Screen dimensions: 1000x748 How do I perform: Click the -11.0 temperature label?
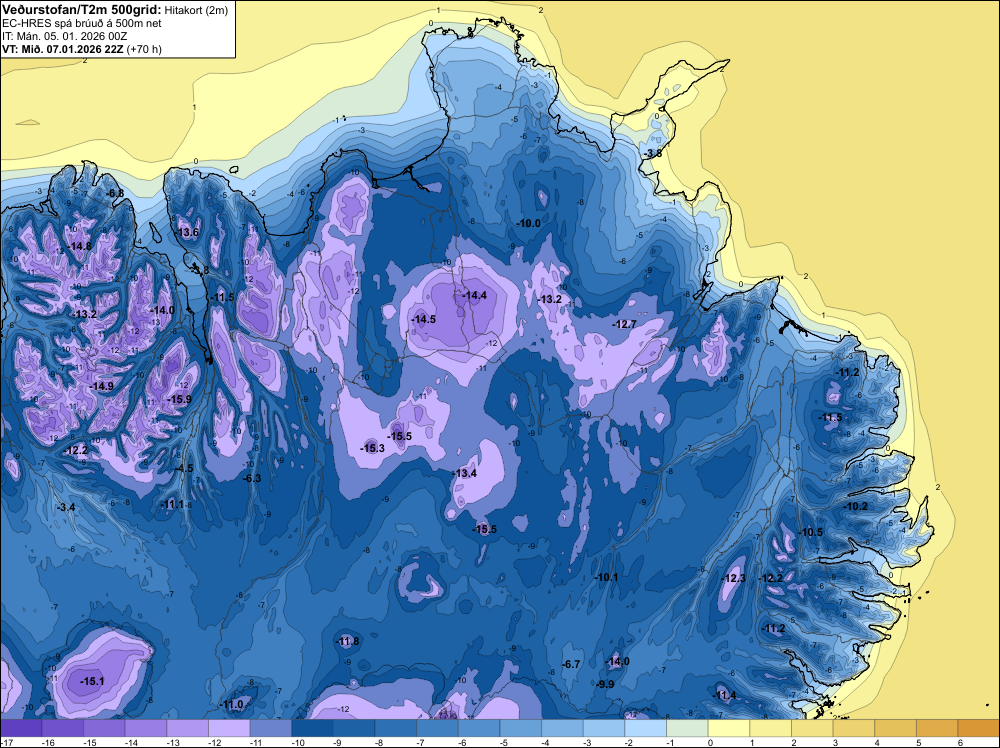point(232,705)
